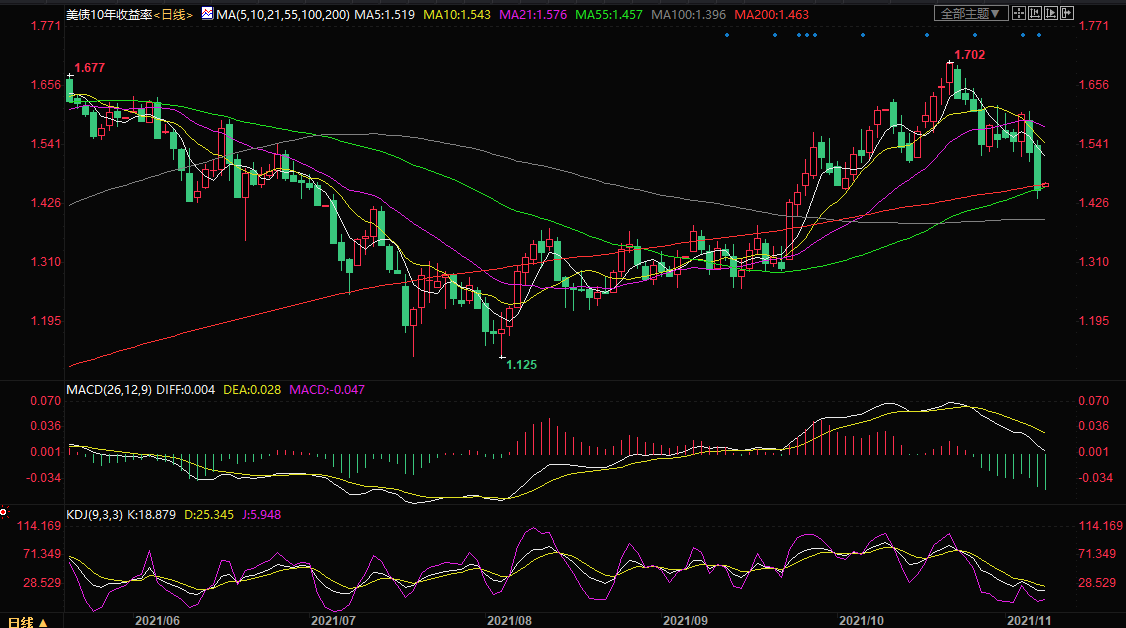Click the 1.125 low price marker
The image size is (1126, 628).
click(521, 365)
